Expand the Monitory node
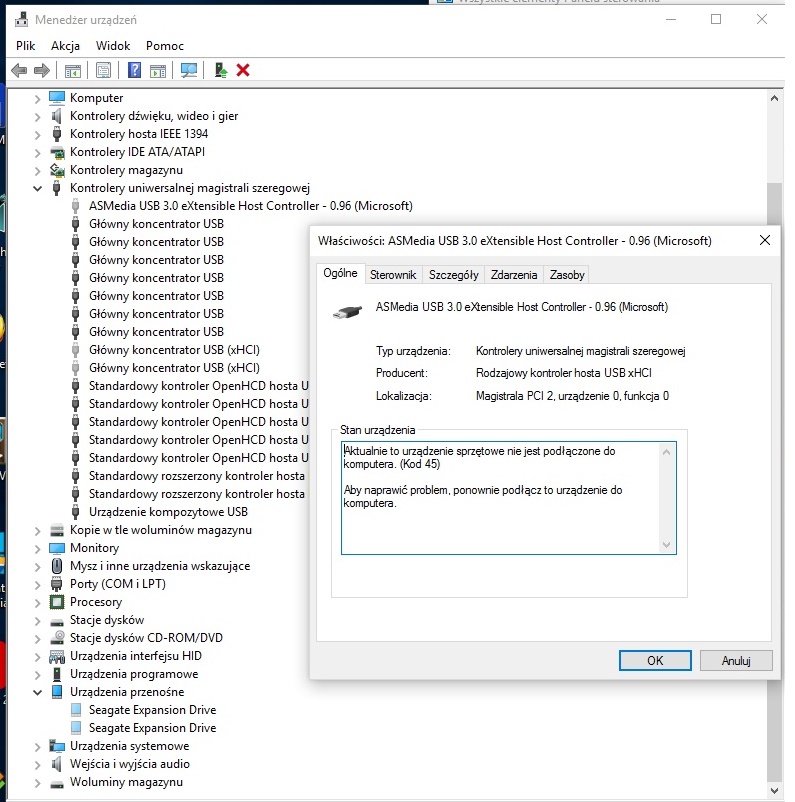Screen dimensions: 795x802 pos(37,549)
